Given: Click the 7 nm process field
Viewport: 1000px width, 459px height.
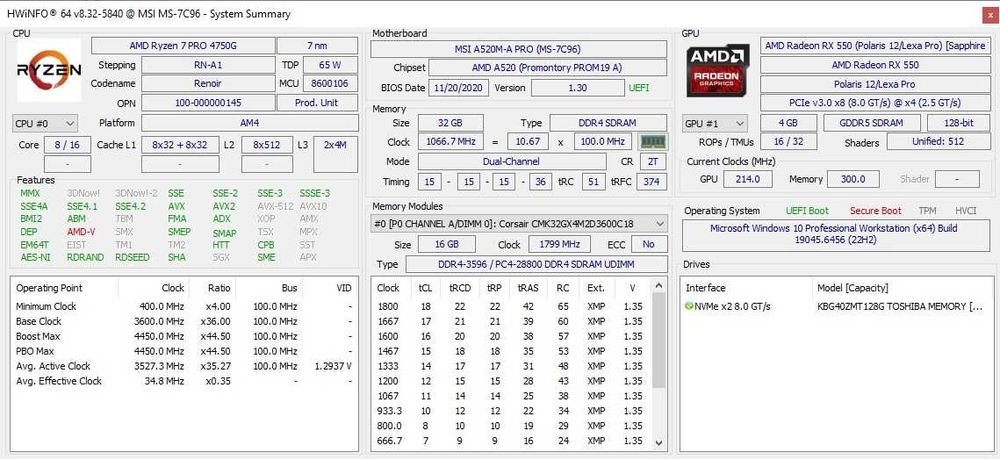Looking at the screenshot, I should tap(318, 46).
